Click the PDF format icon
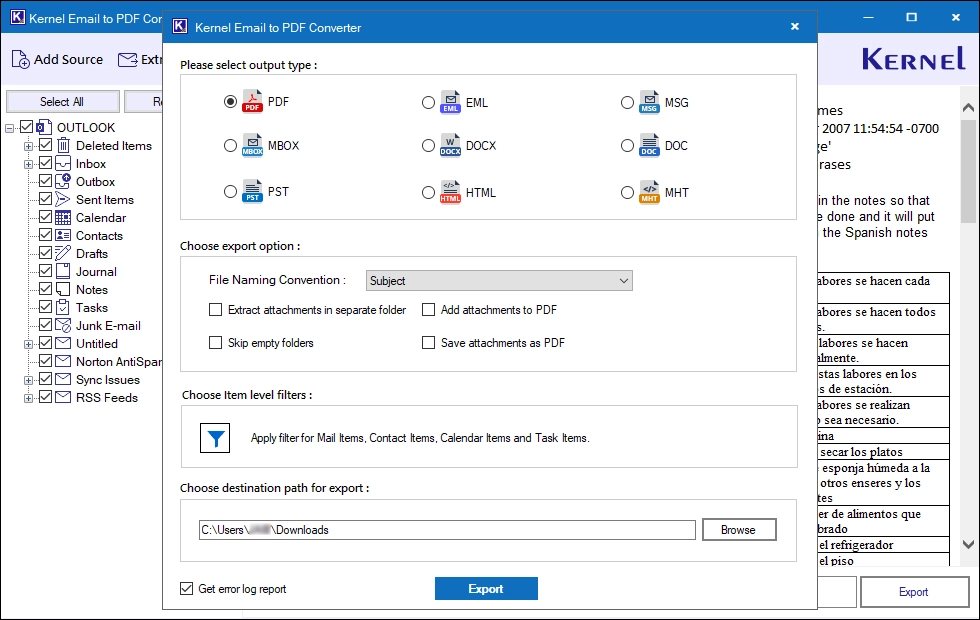980x620 pixels. click(x=252, y=101)
